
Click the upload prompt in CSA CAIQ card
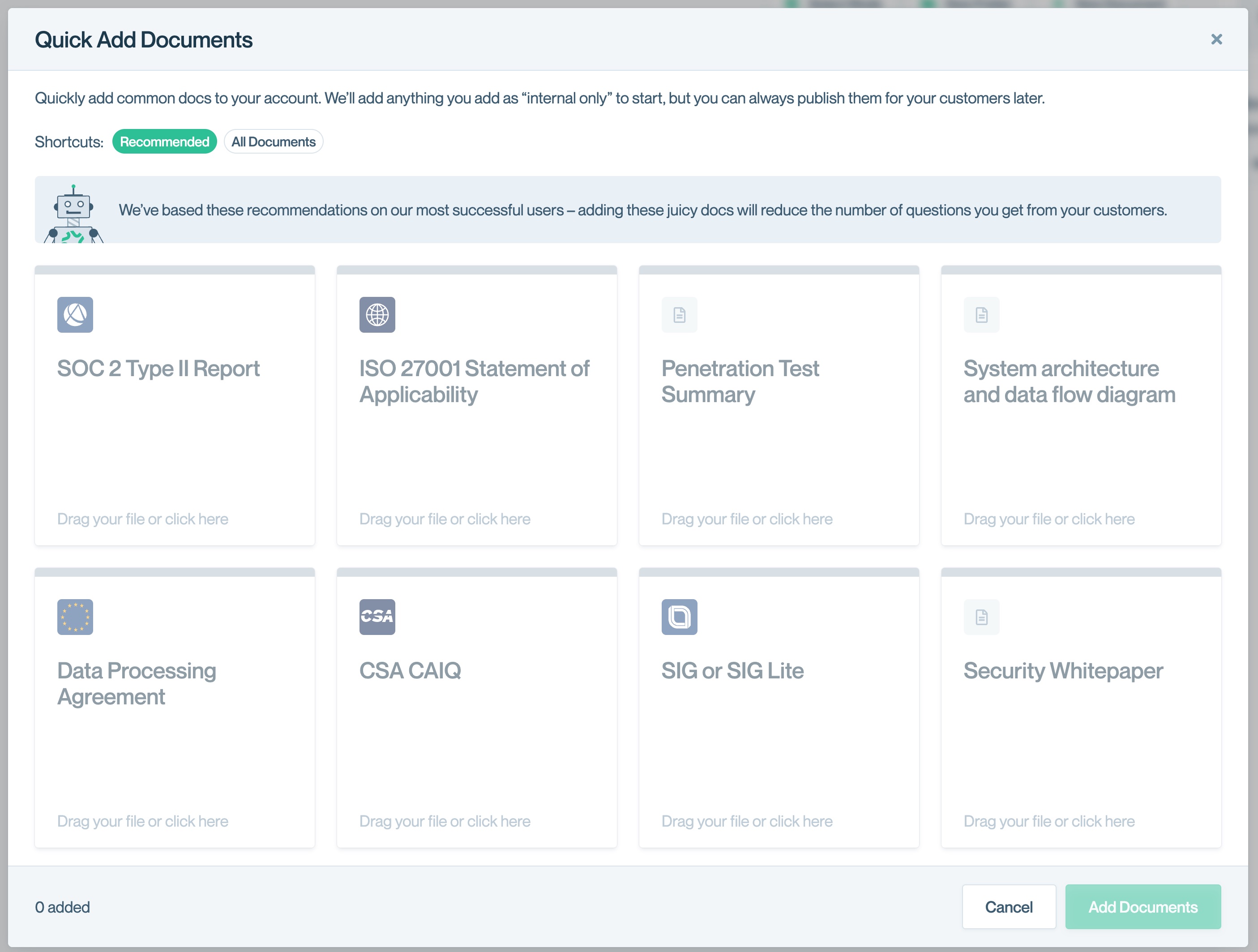pos(445,821)
